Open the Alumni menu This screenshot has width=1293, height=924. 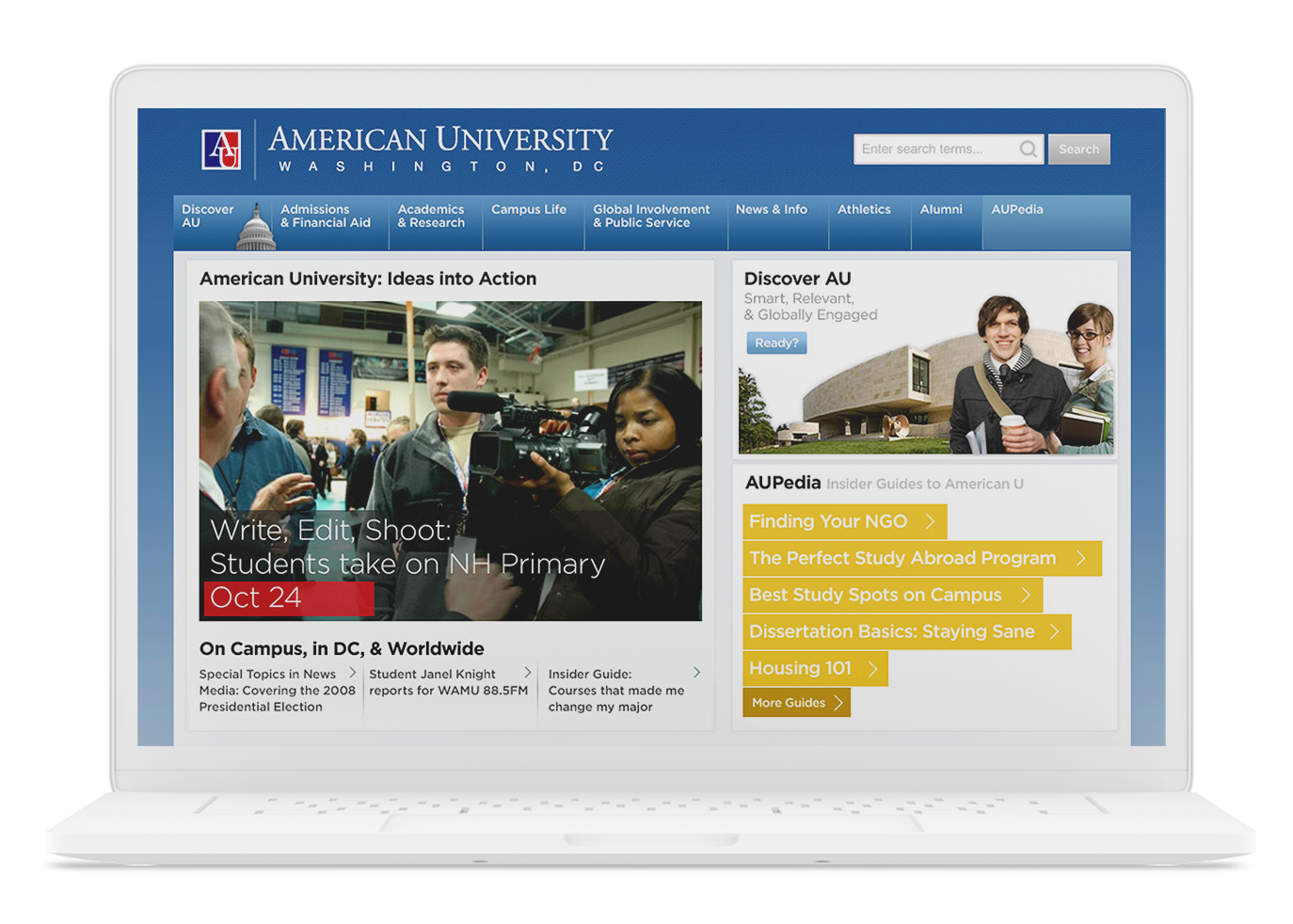(941, 210)
